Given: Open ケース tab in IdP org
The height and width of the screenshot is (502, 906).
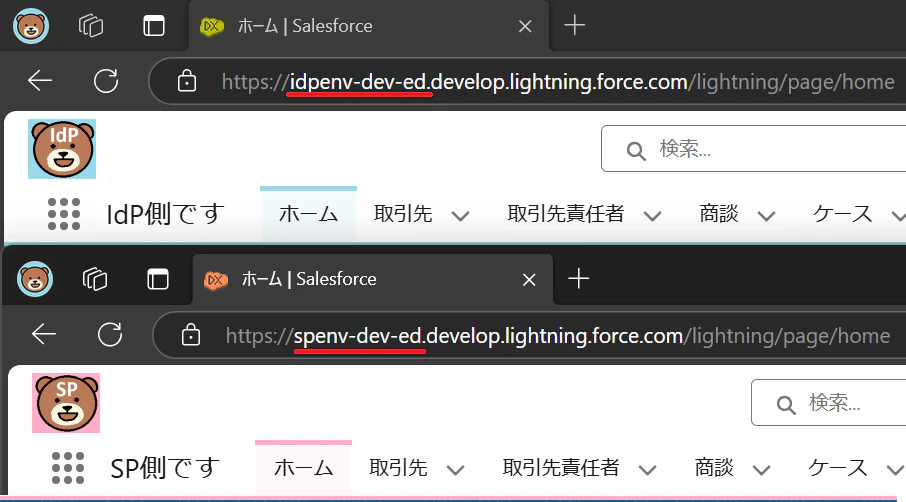Looking at the screenshot, I should click(842, 214).
